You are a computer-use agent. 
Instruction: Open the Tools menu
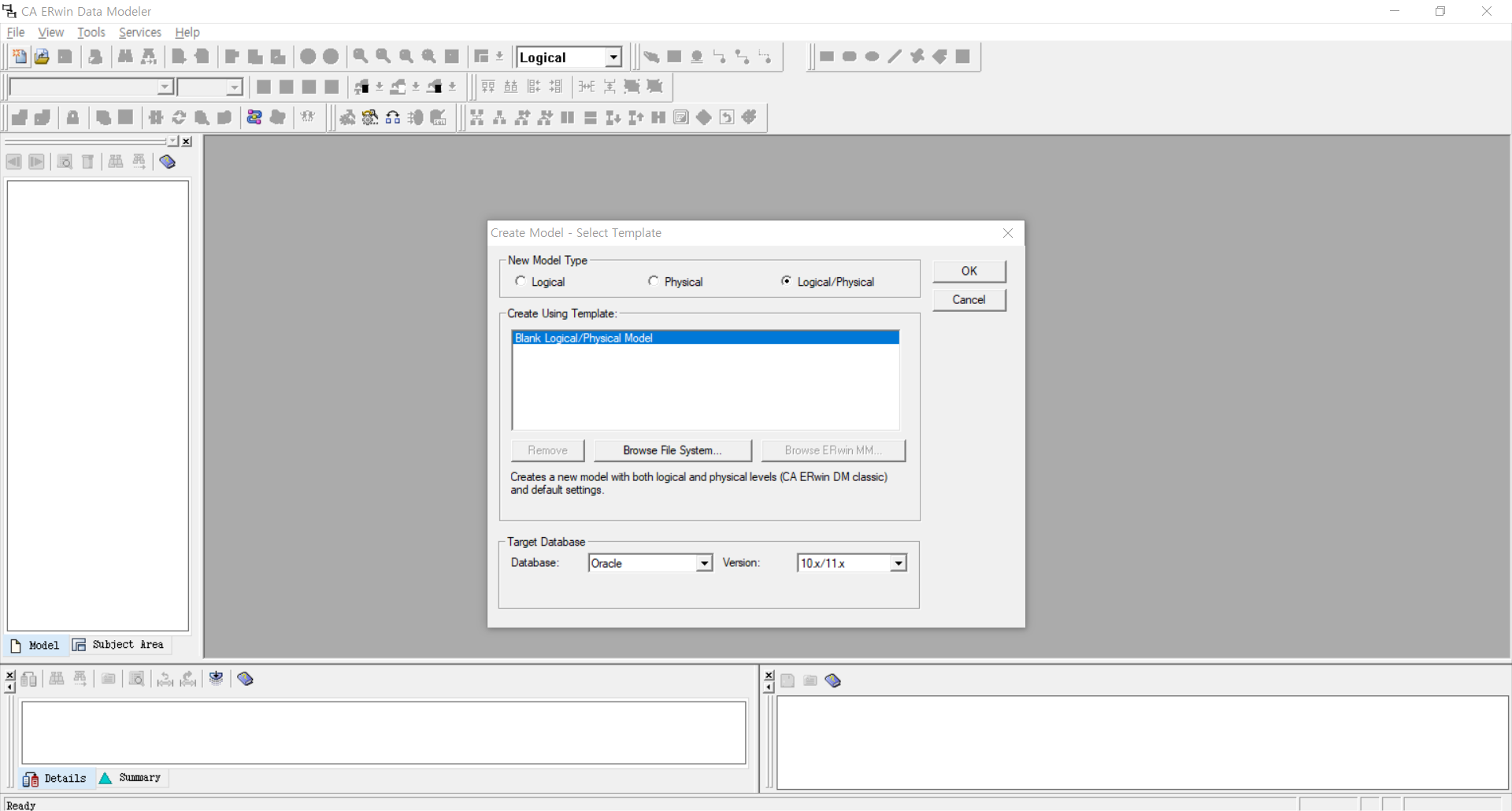click(x=91, y=32)
